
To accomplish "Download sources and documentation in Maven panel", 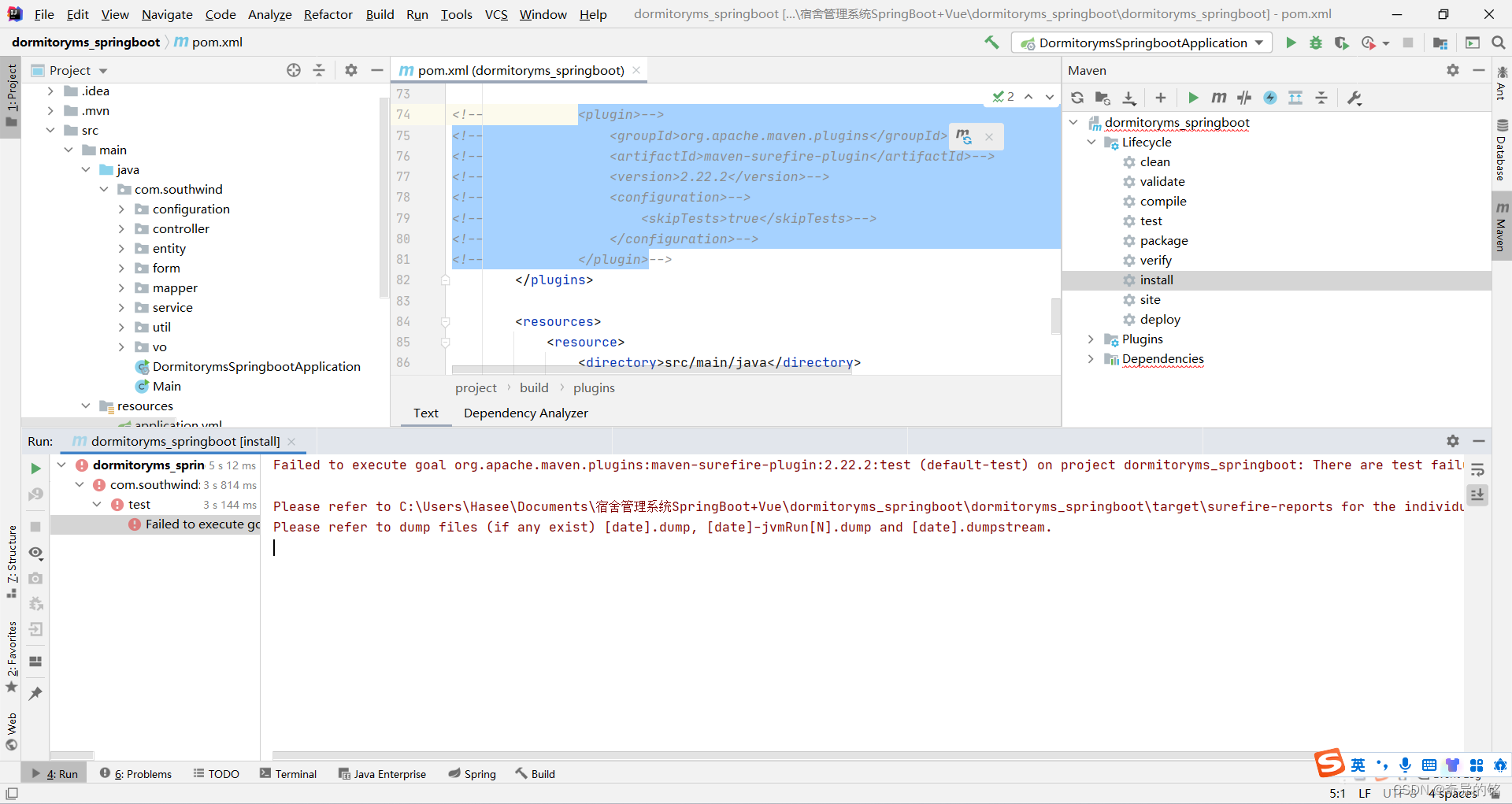I will (x=1128, y=98).
